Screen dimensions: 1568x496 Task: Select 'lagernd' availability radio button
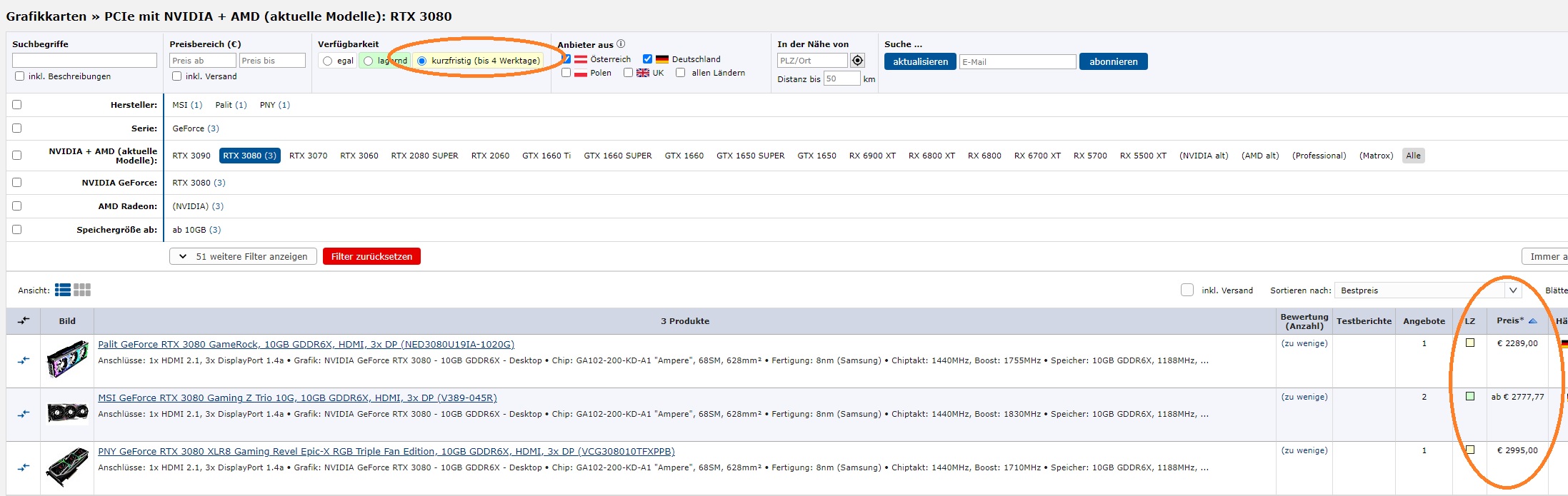[x=368, y=61]
